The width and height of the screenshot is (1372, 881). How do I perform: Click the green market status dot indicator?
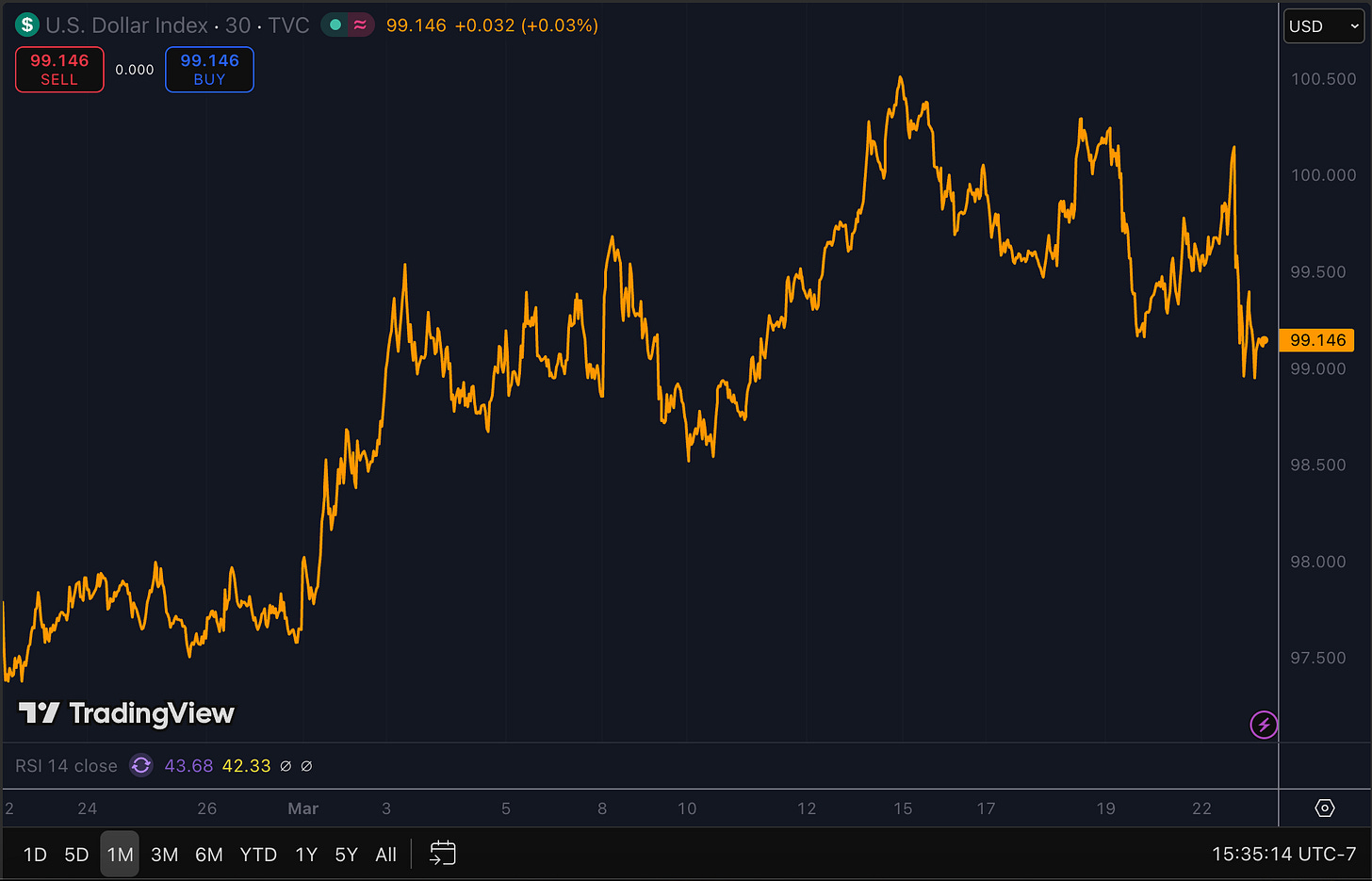point(335,25)
